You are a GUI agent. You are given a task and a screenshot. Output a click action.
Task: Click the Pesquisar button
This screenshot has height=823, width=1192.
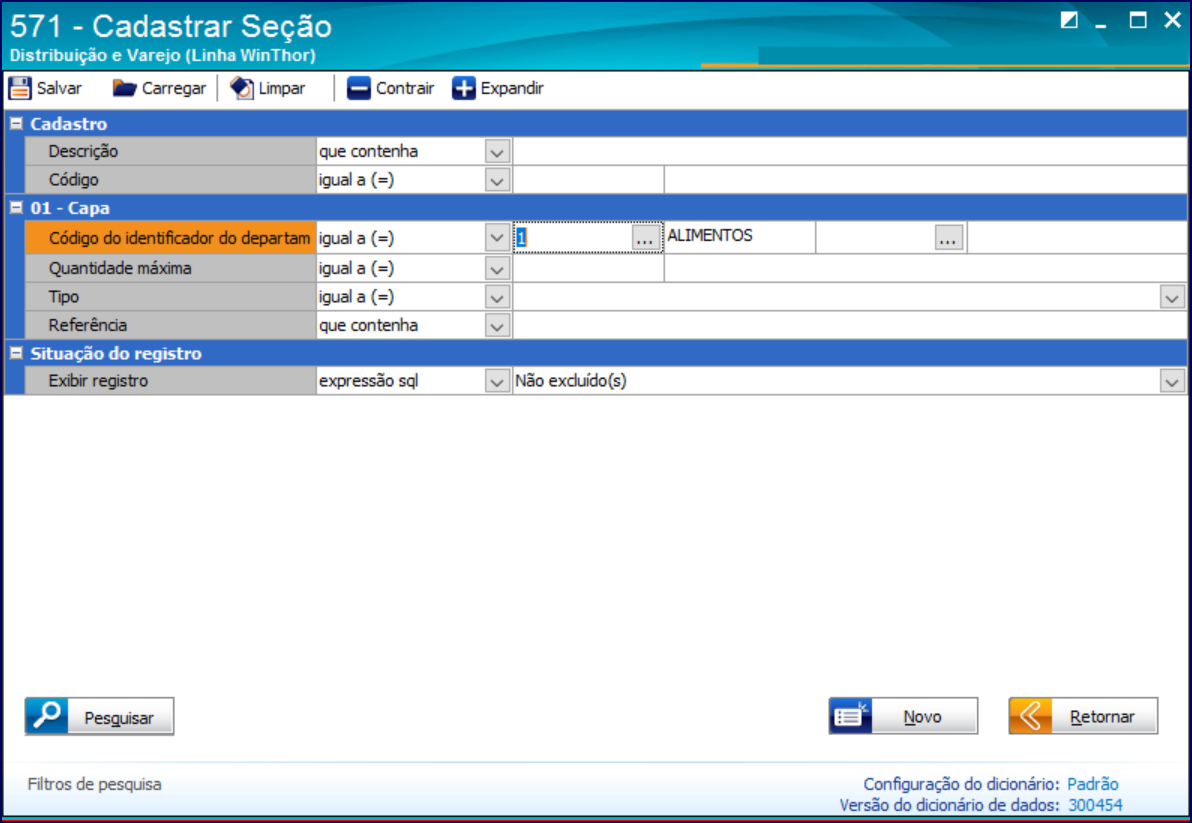[100, 717]
